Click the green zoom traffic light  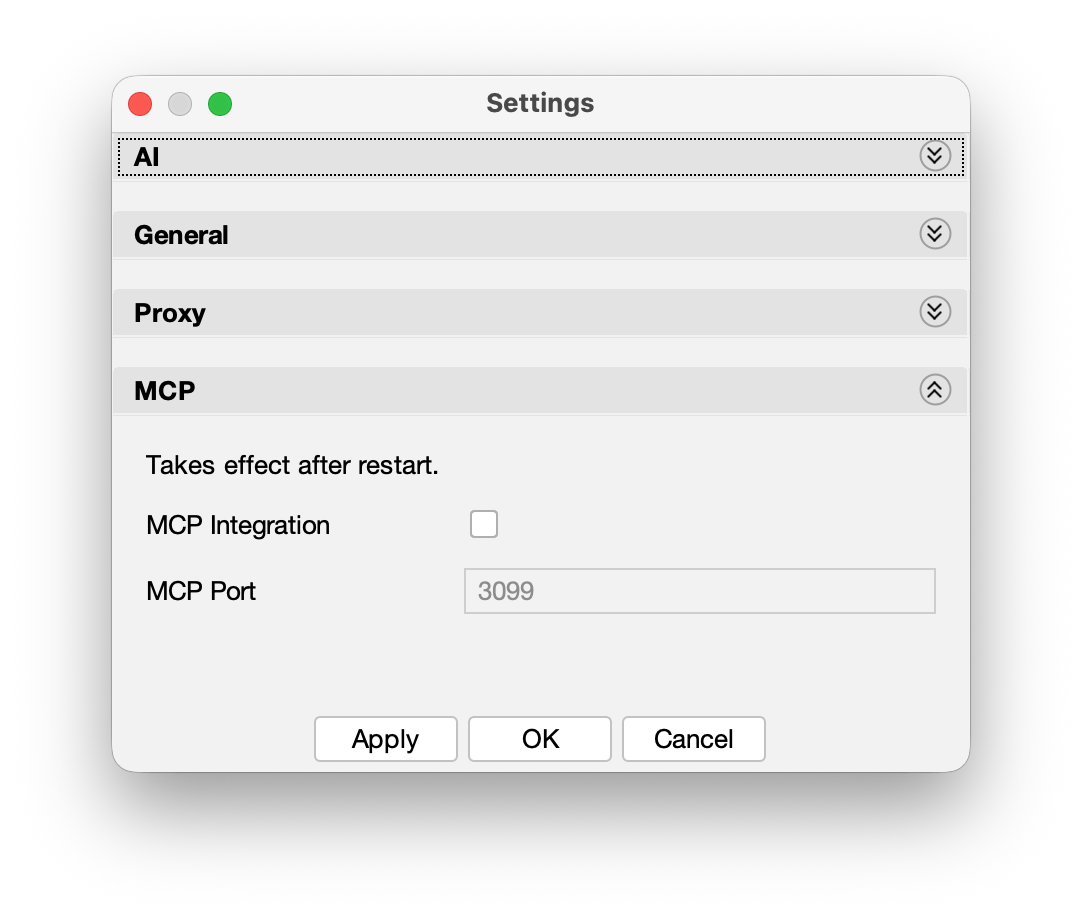pos(220,104)
